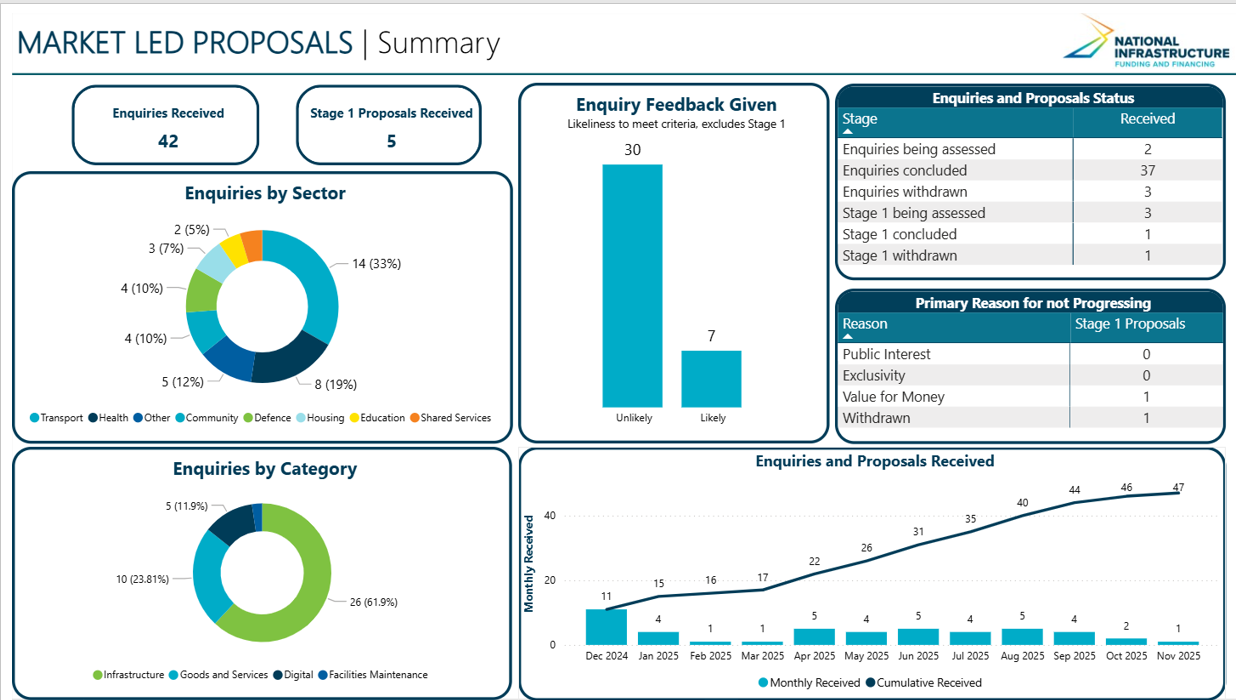Click the Education legend marker
Image resolution: width=1236 pixels, height=700 pixels.
354,418
